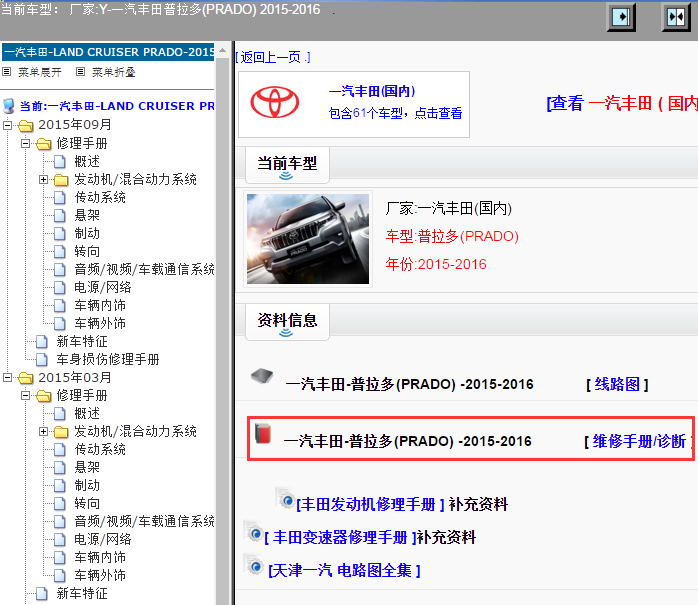The height and width of the screenshot is (605, 698).
Task: Click the Toyota logo image
Action: pyautogui.click(x=275, y=102)
